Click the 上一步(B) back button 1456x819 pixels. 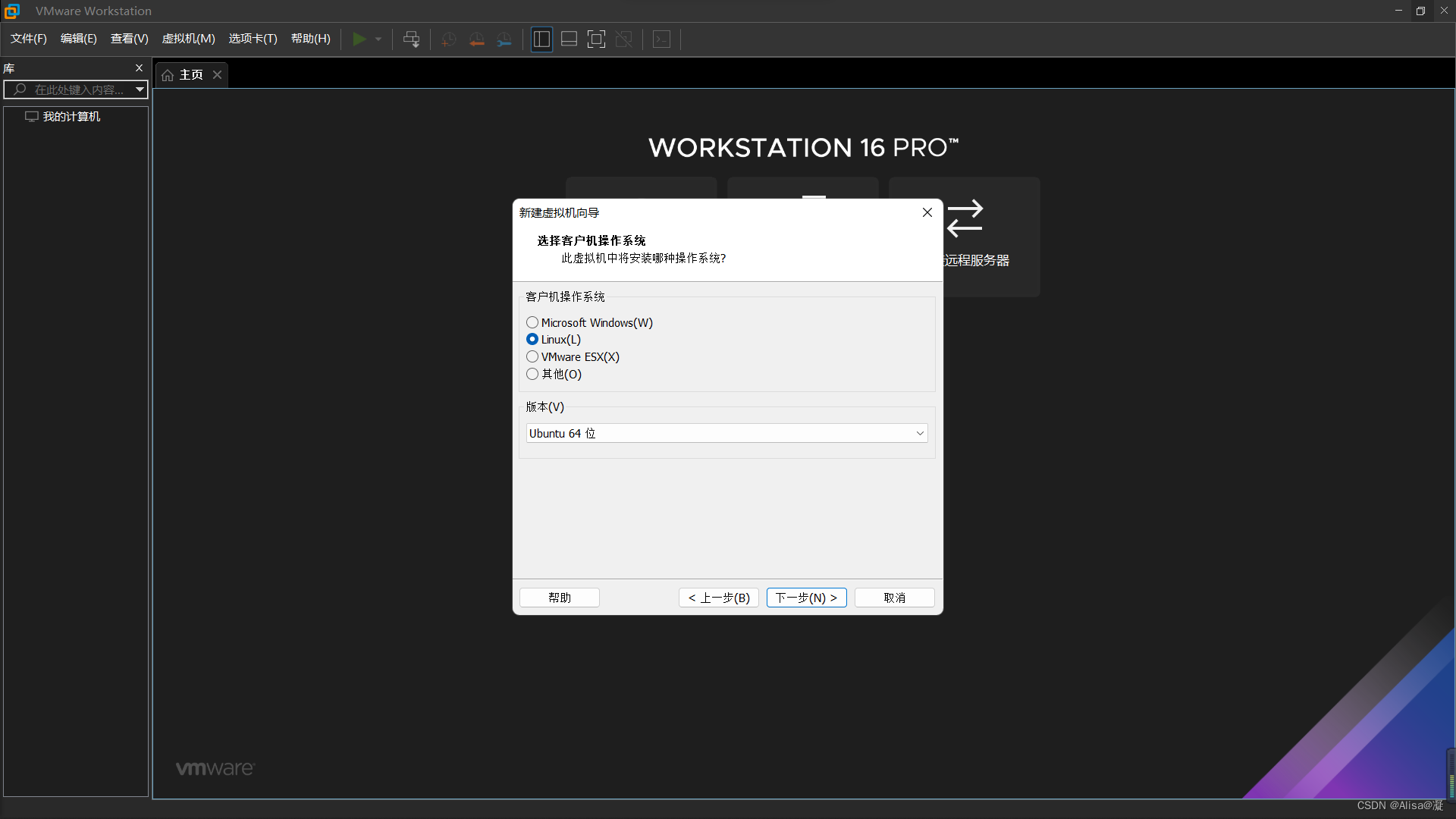[x=718, y=598]
